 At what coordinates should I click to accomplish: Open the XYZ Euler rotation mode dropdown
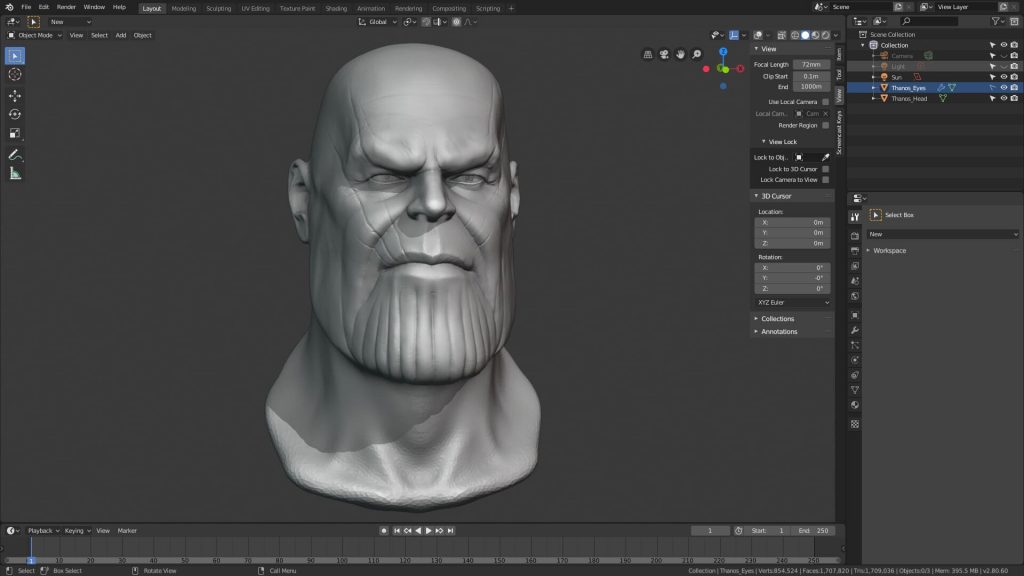[793, 302]
